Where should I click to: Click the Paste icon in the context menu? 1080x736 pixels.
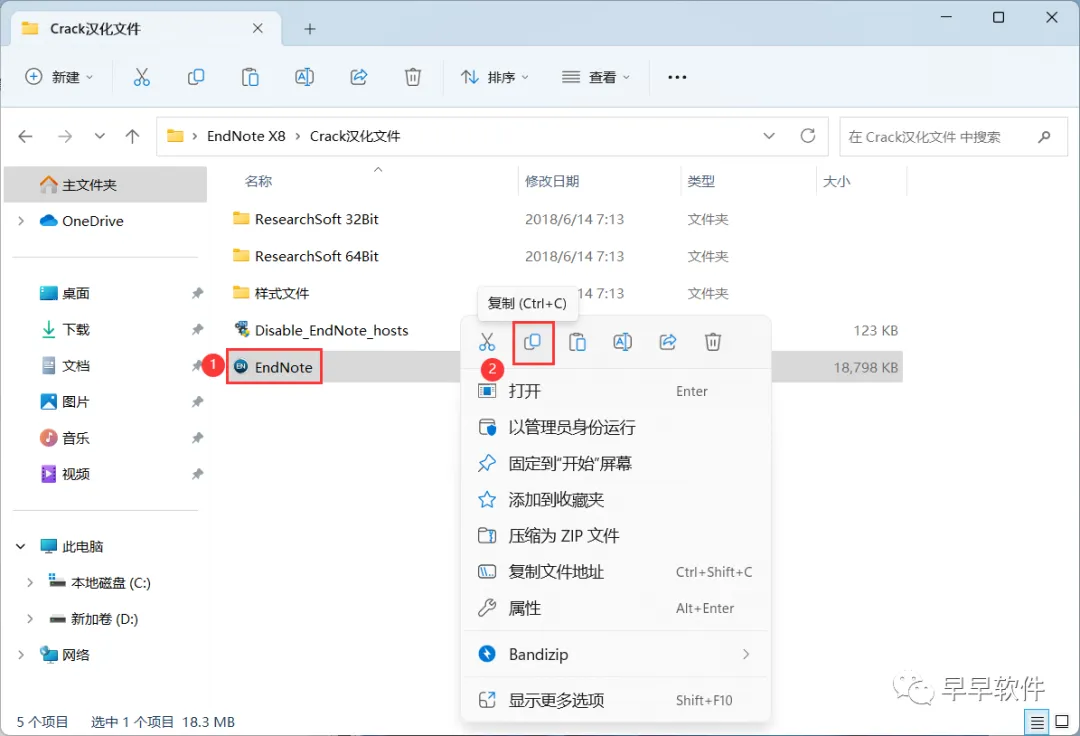pos(577,341)
